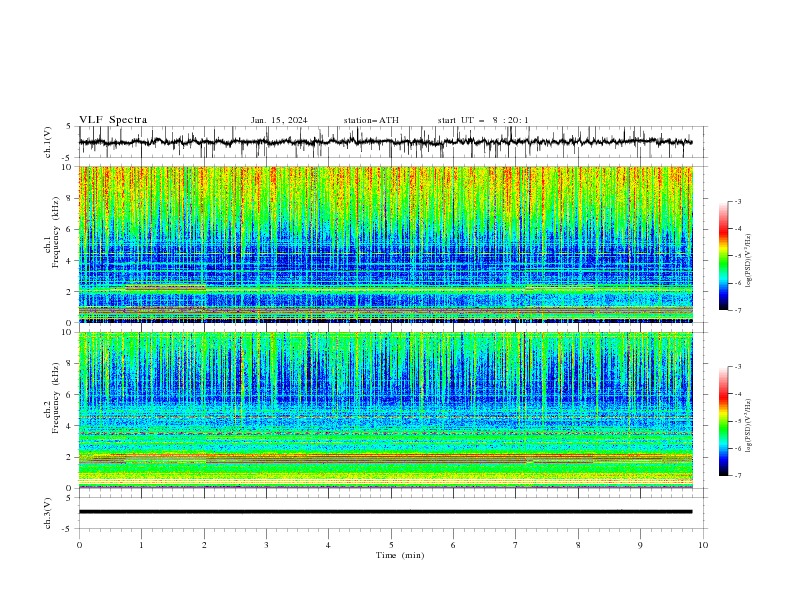Click the time axis tick label "7"
792x612 pixels.
coord(516,545)
